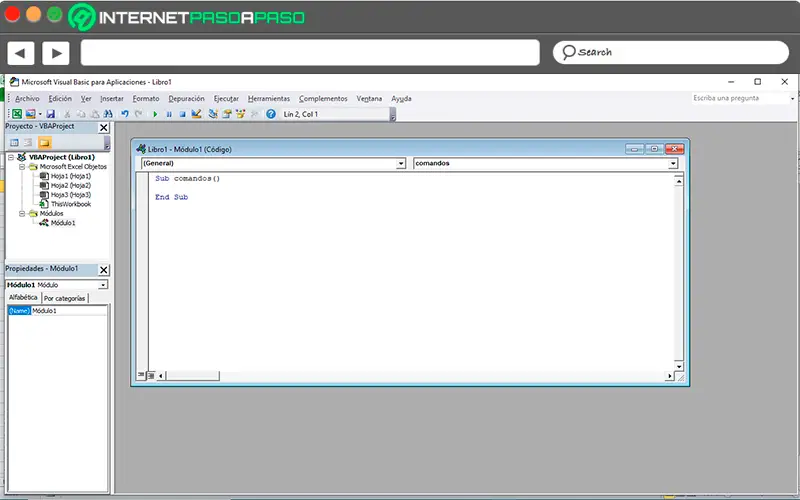Switch to the Alfabética tab
The height and width of the screenshot is (500, 800).
point(23,297)
